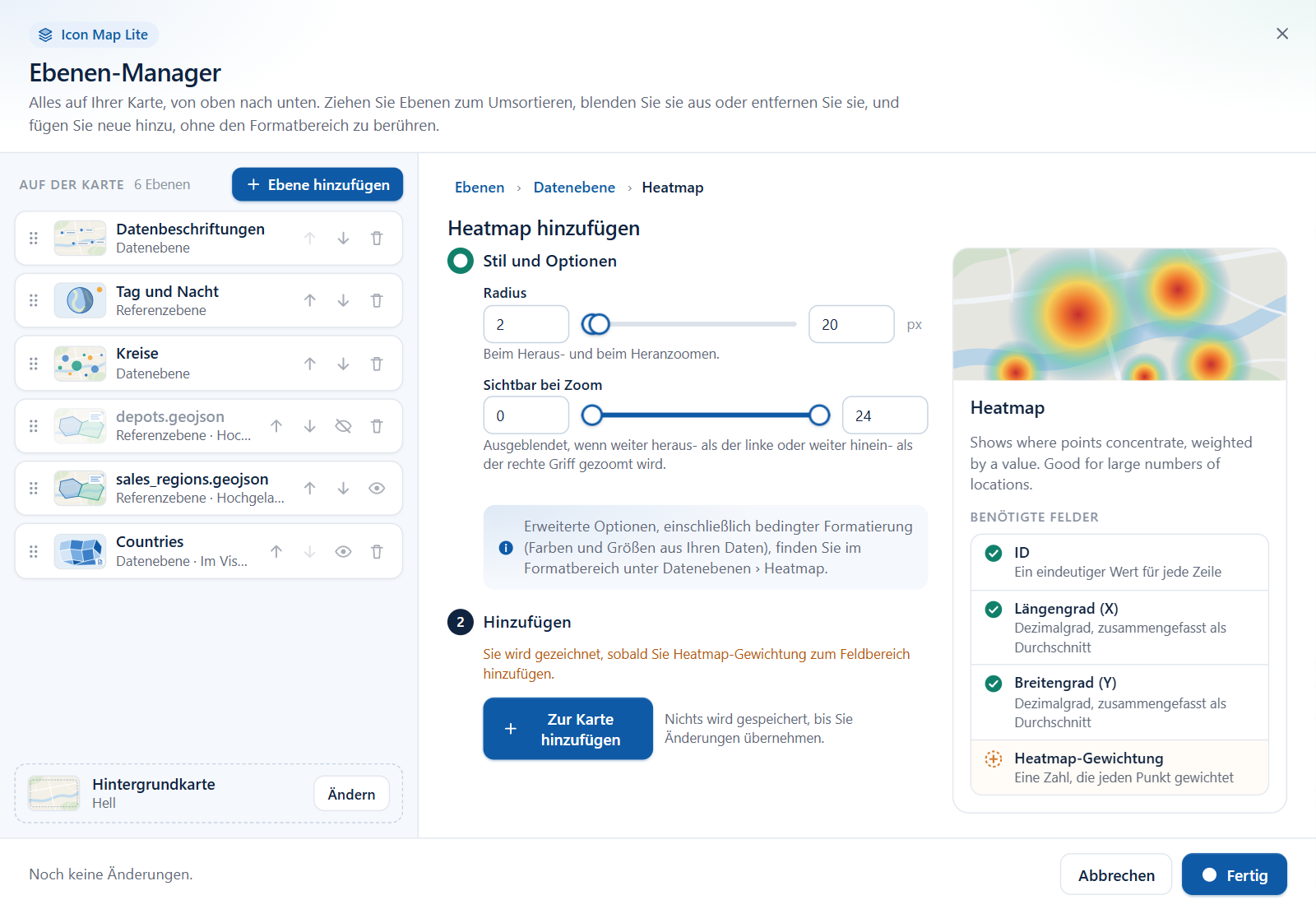
Task: Delete the depots.geojson layer
Action: [377, 426]
